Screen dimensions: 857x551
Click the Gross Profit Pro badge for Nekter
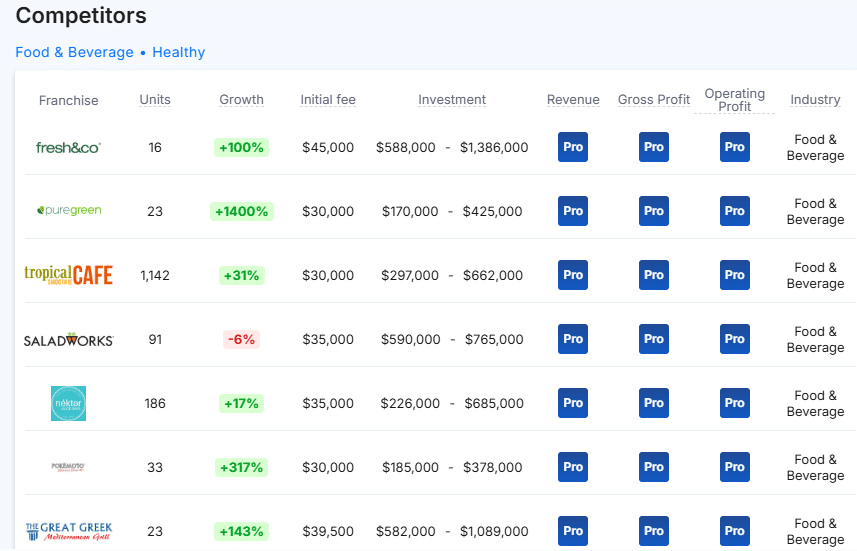[x=654, y=403]
